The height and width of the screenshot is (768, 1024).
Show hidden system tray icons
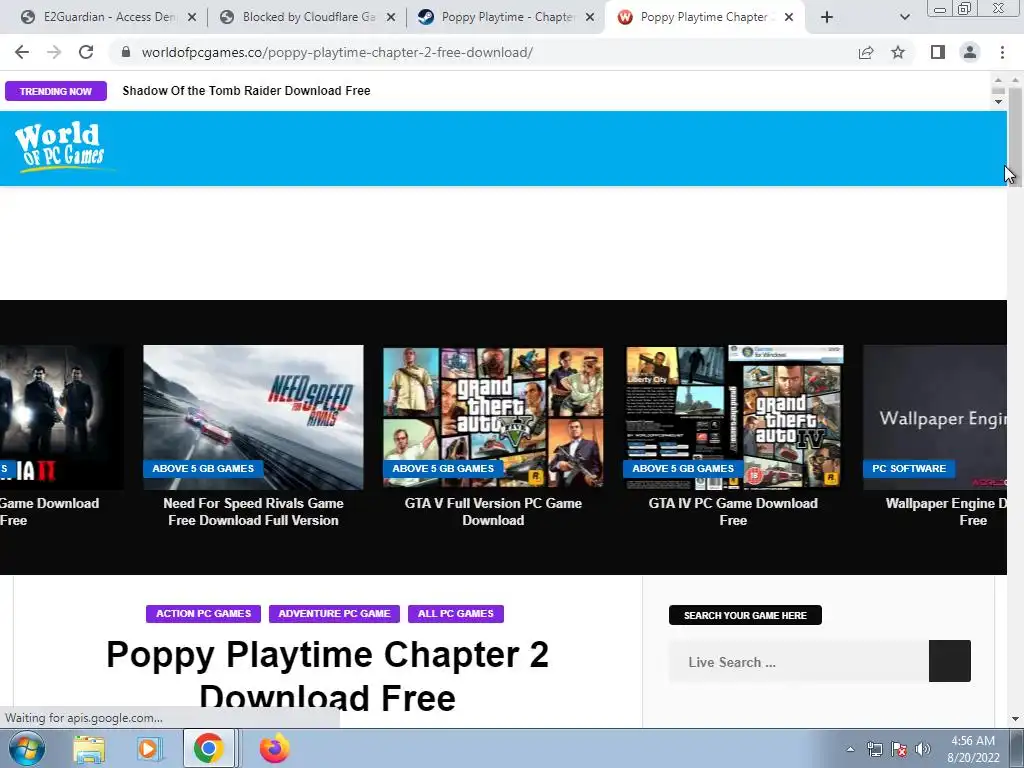850,749
